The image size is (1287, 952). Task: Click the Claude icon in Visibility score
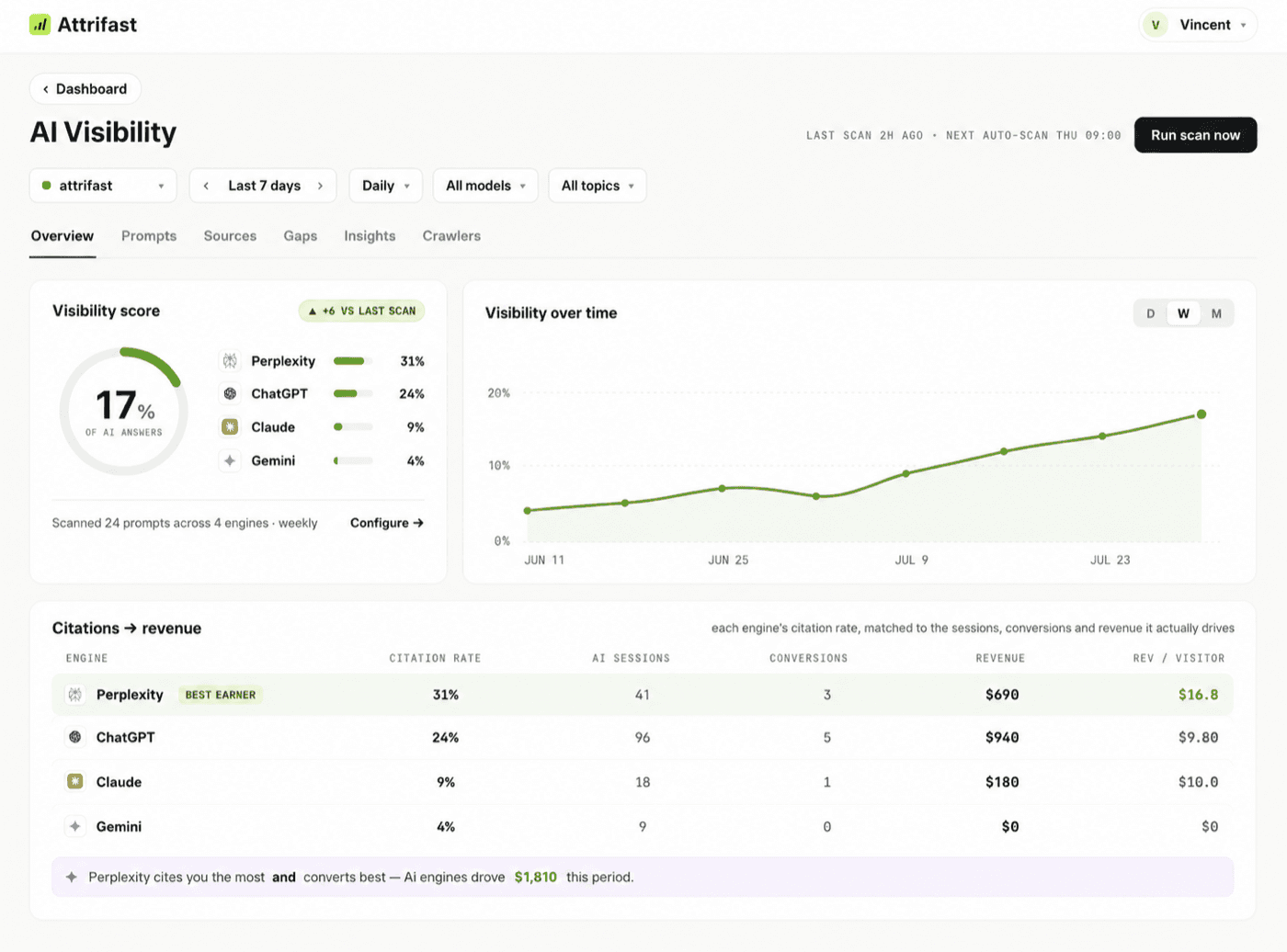(230, 427)
